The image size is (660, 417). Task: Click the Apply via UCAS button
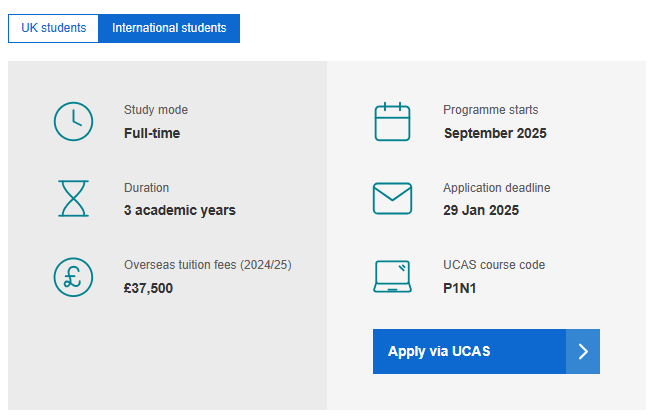[x=486, y=351]
